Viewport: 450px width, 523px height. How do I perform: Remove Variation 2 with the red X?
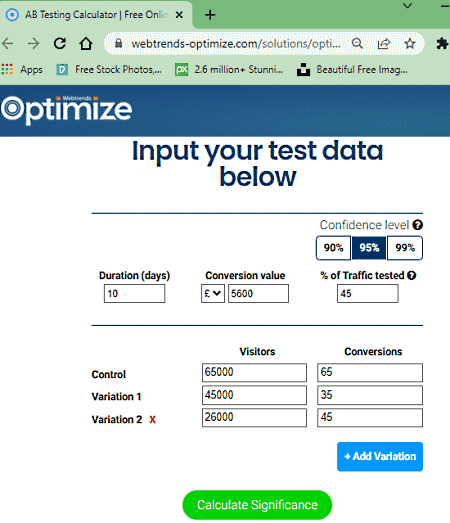[152, 420]
